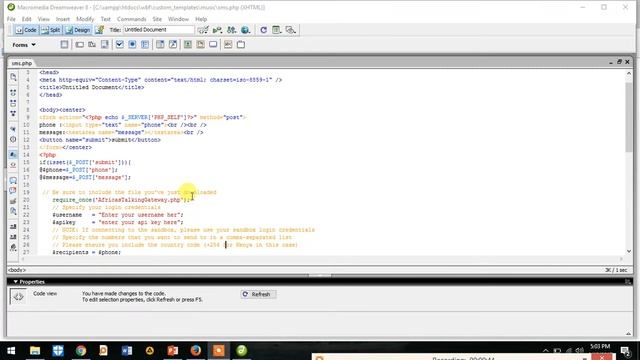Image resolution: width=640 pixels, height=360 pixels.
Task: Insert a Fieldset form element
Action: pos(241,44)
